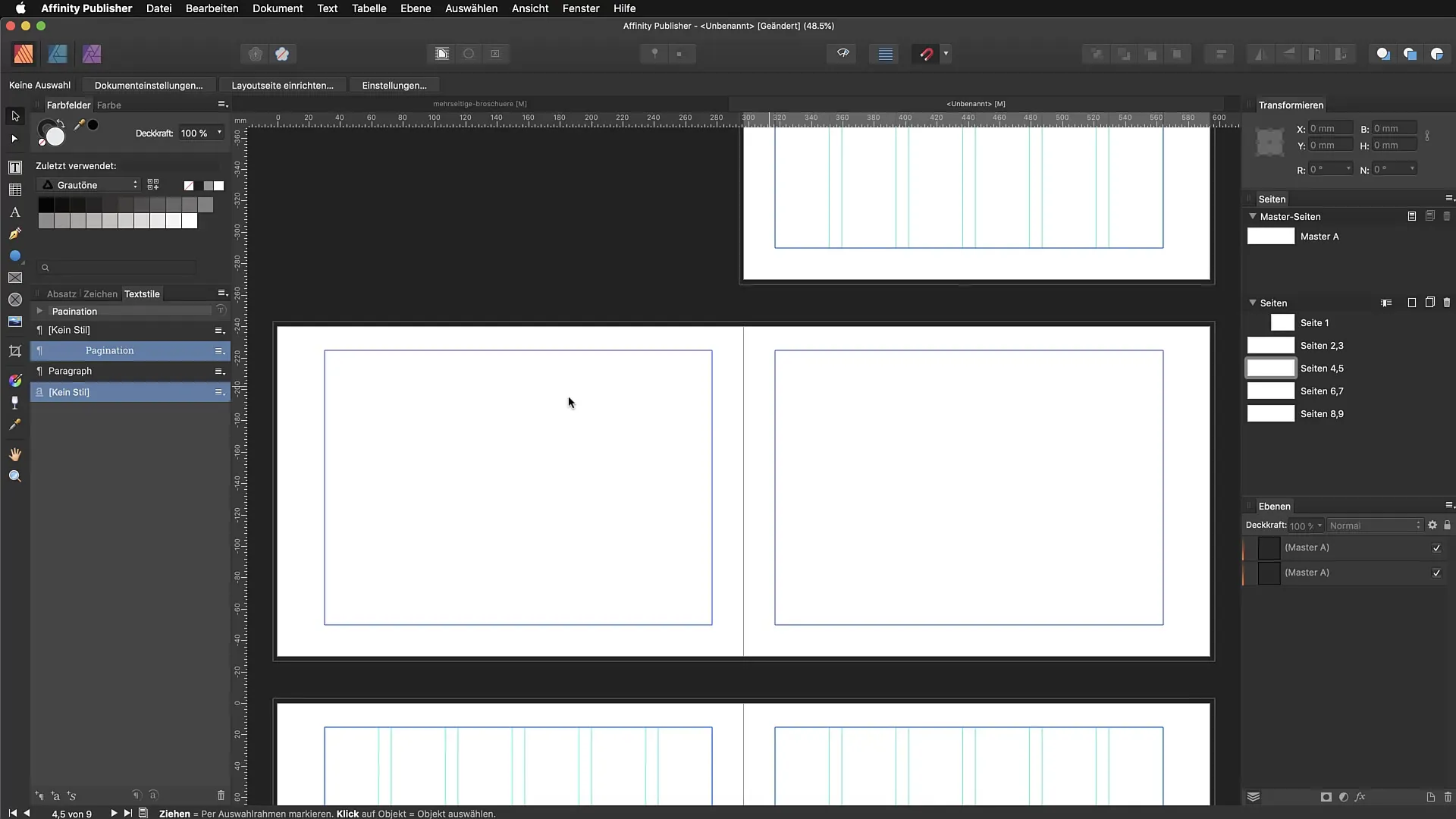Toggle visibility of first Master A layer

pyautogui.click(x=1436, y=548)
